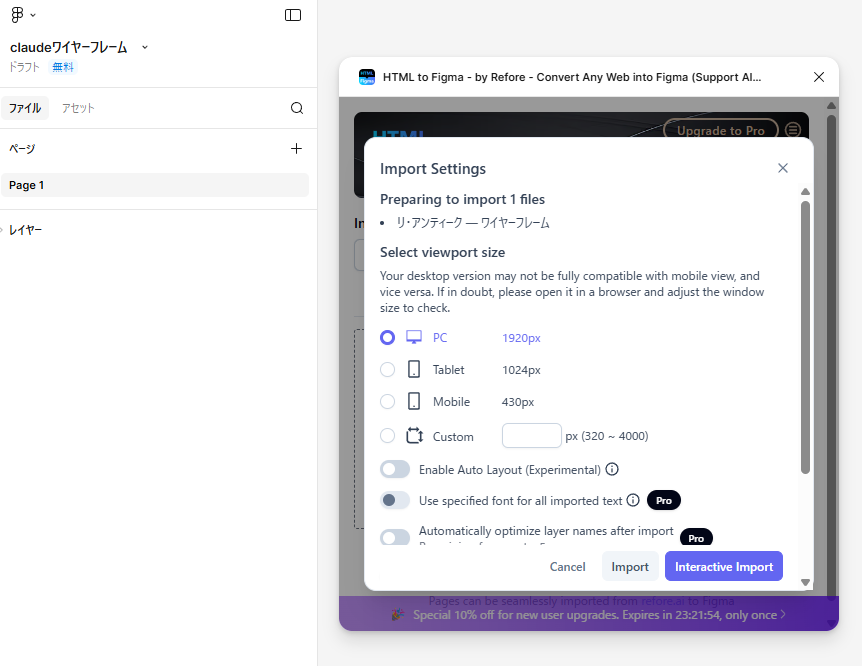The width and height of the screenshot is (862, 666).
Task: Close the HTML to Figma plugin window
Action: (x=819, y=77)
